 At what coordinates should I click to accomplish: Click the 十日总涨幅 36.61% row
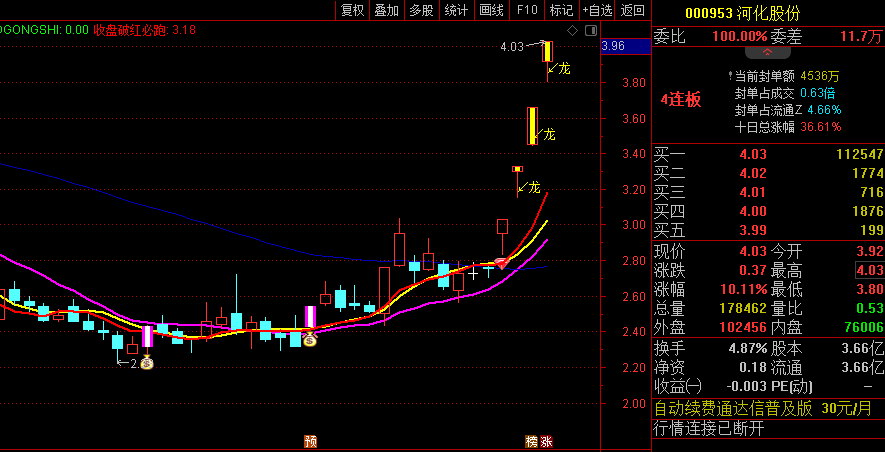tap(787, 127)
